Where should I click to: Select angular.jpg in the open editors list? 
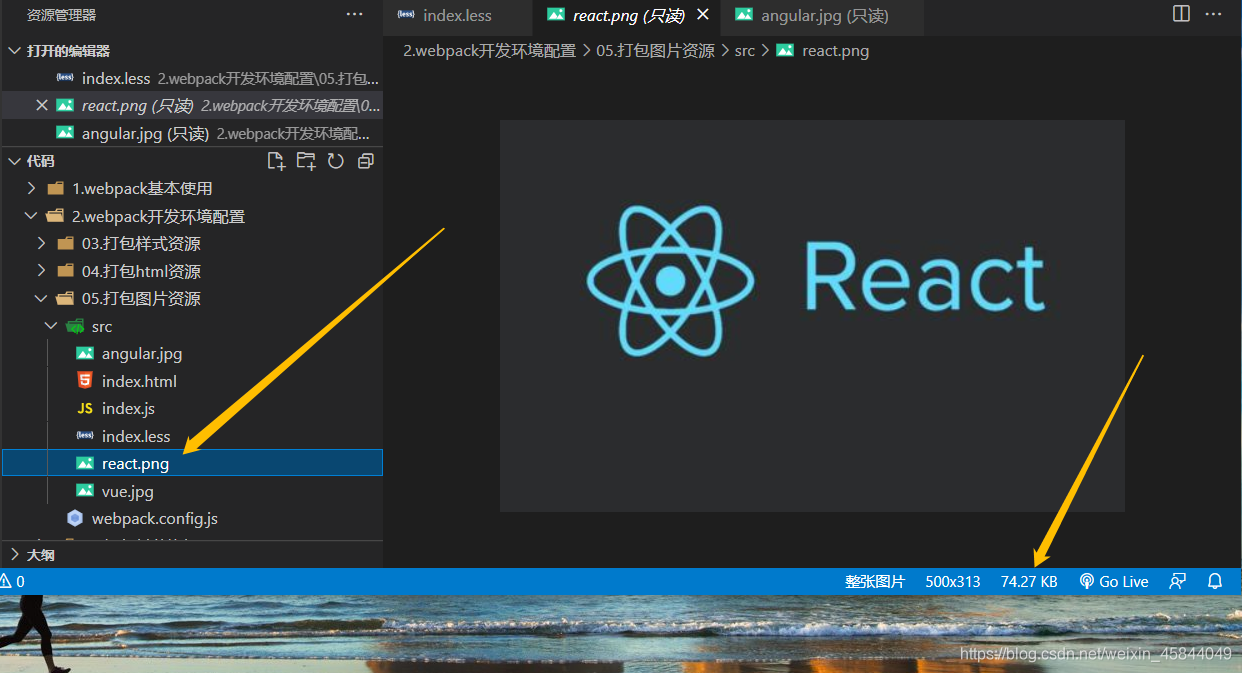[x=191, y=133]
